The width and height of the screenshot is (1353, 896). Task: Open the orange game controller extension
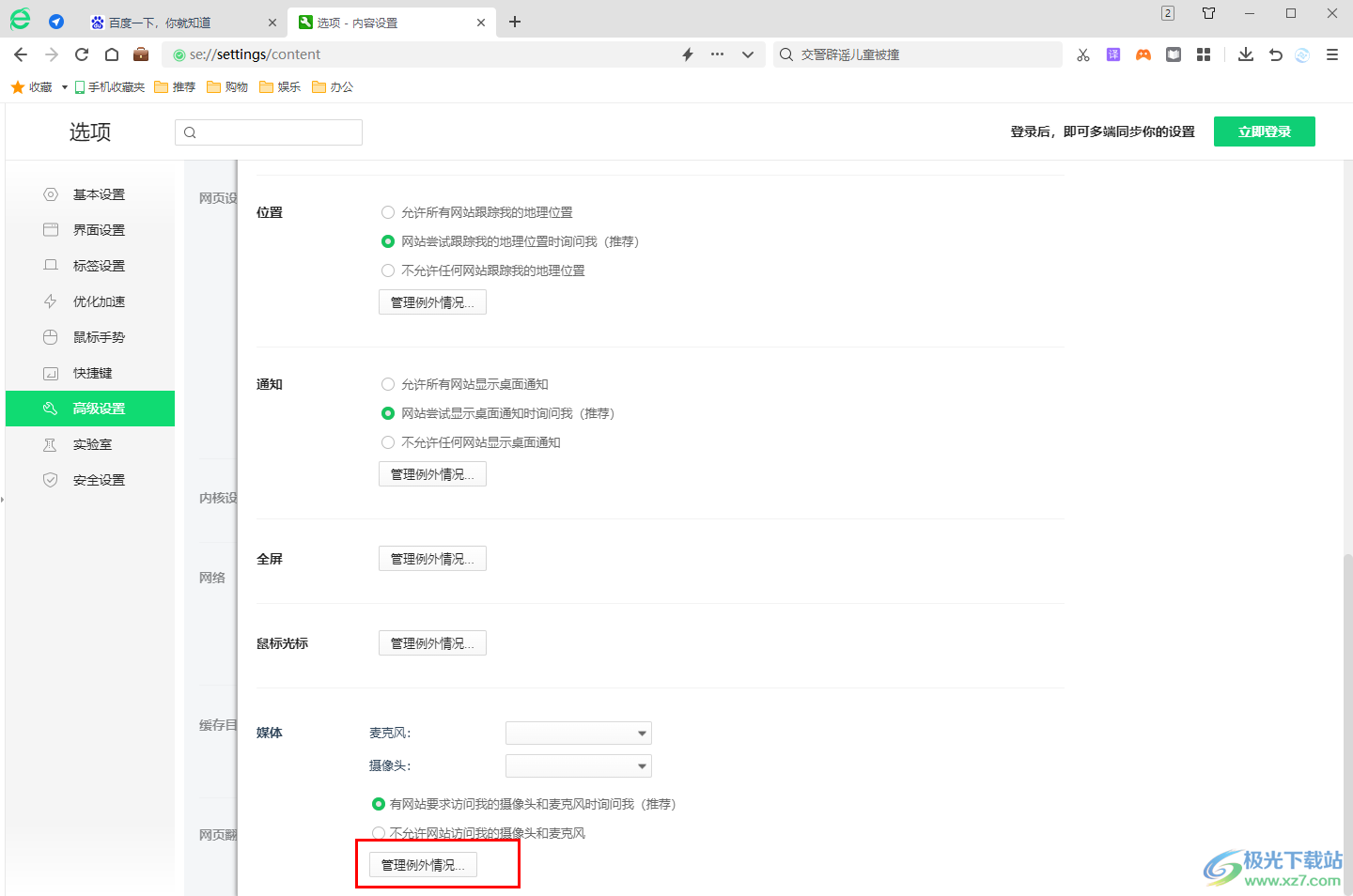[x=1143, y=54]
